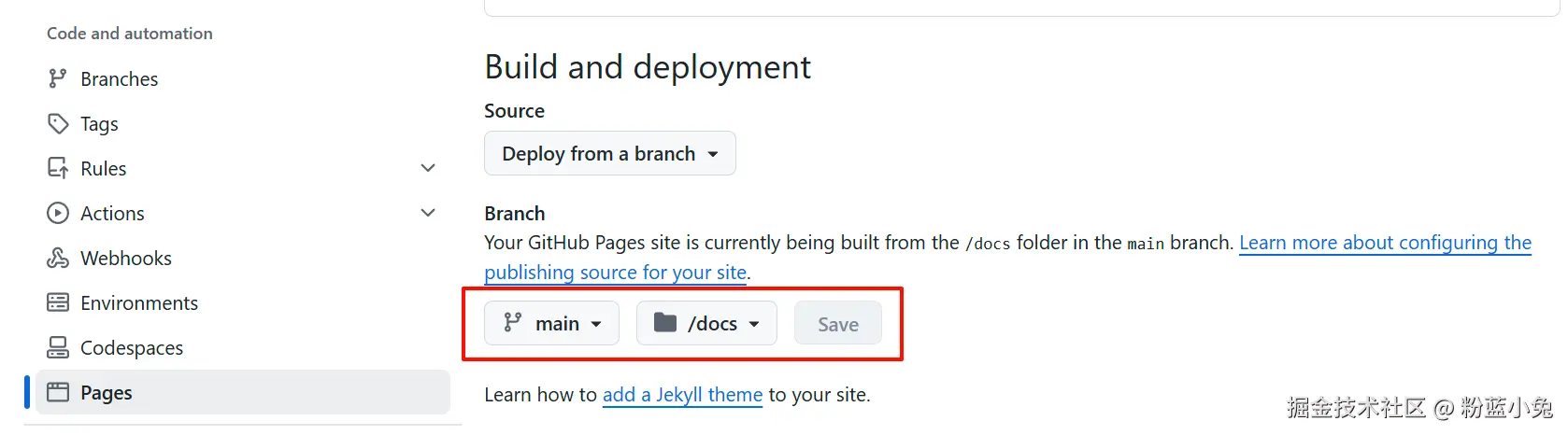
Task: Click the Codespaces icon
Action: [58, 347]
